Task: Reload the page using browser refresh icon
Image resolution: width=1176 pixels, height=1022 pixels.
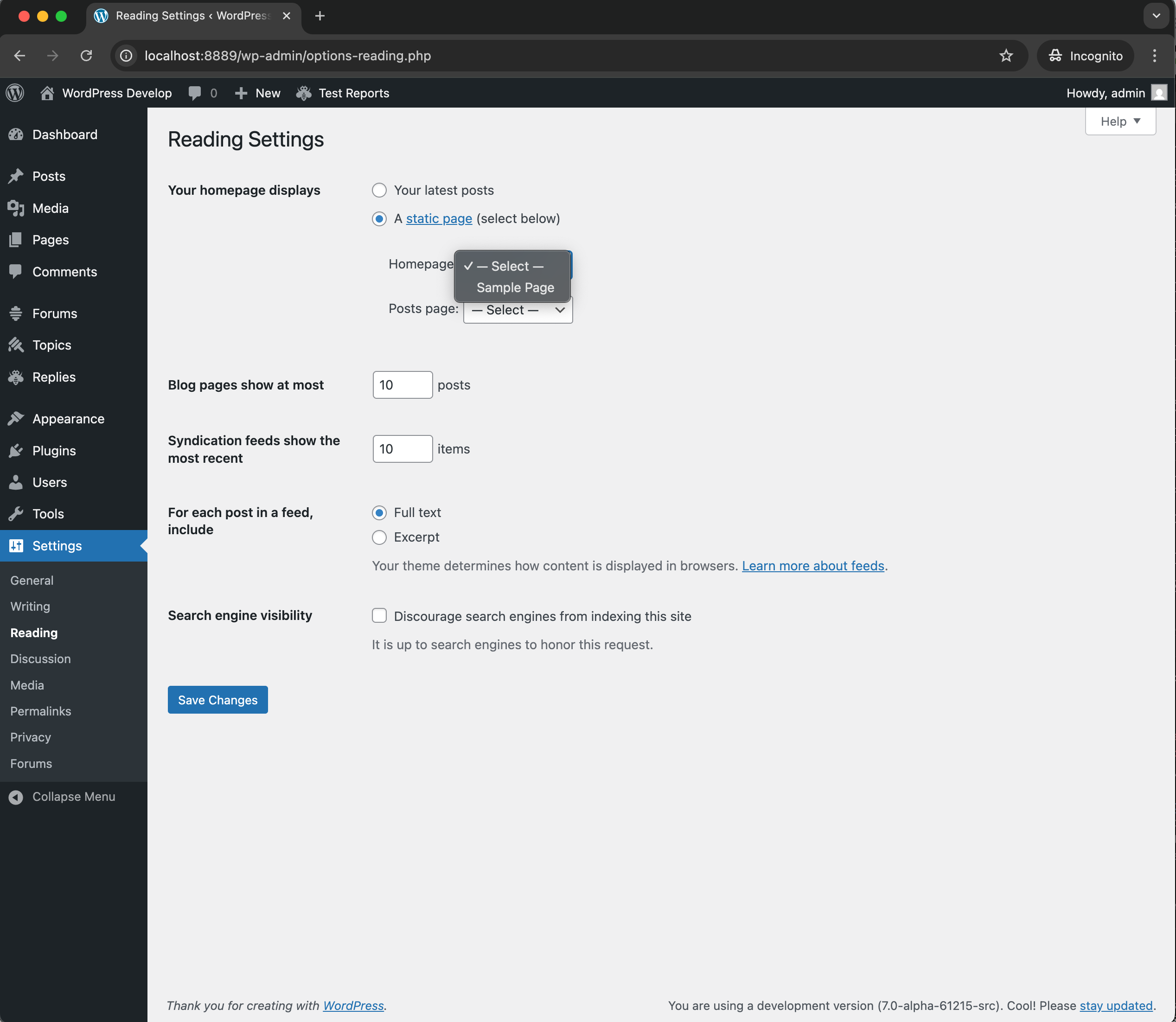Action: point(86,56)
